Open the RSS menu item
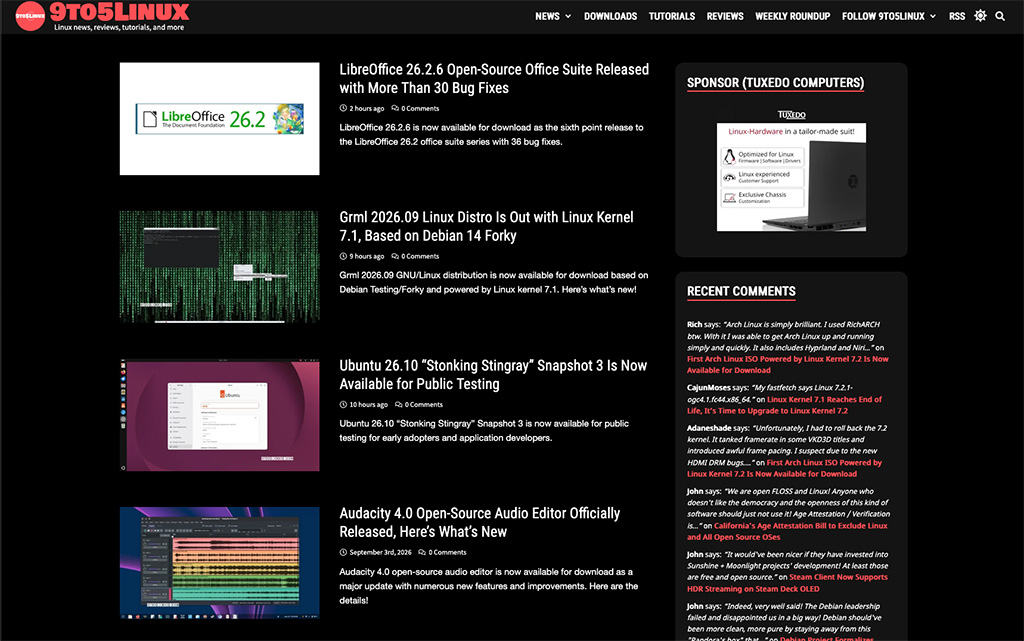This screenshot has height=641, width=1024. (957, 16)
